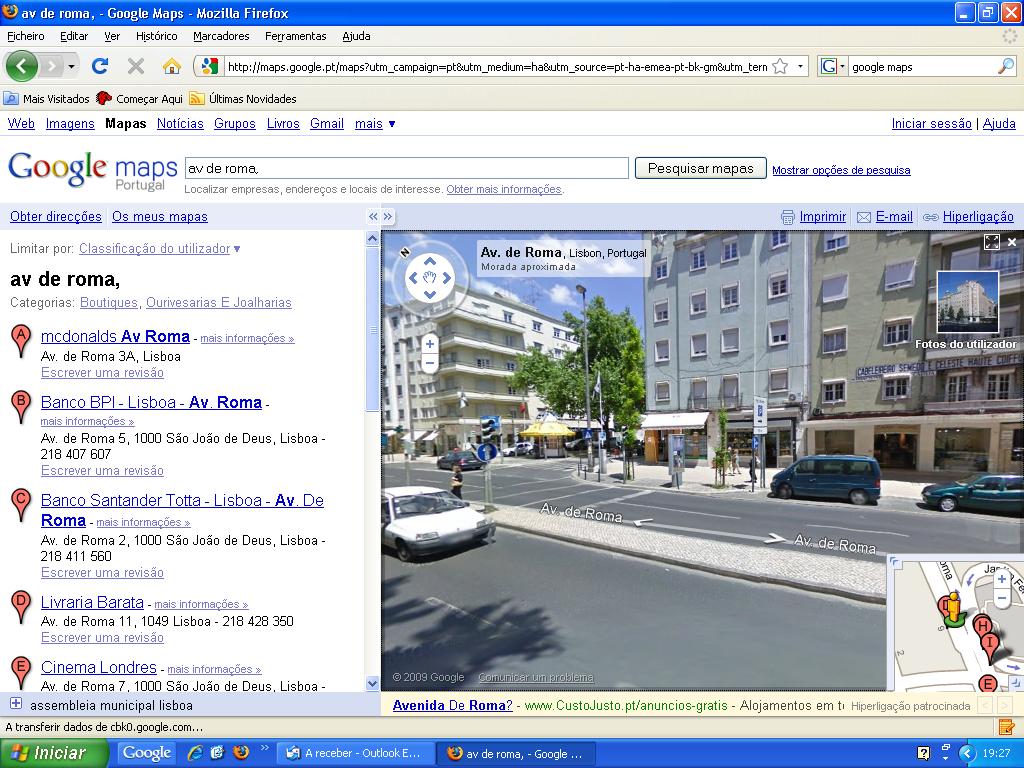Viewport: 1024px width, 768px height.
Task: Click the Escrever uma revisão link under mcdonalds
Action: pyautogui.click(x=102, y=372)
